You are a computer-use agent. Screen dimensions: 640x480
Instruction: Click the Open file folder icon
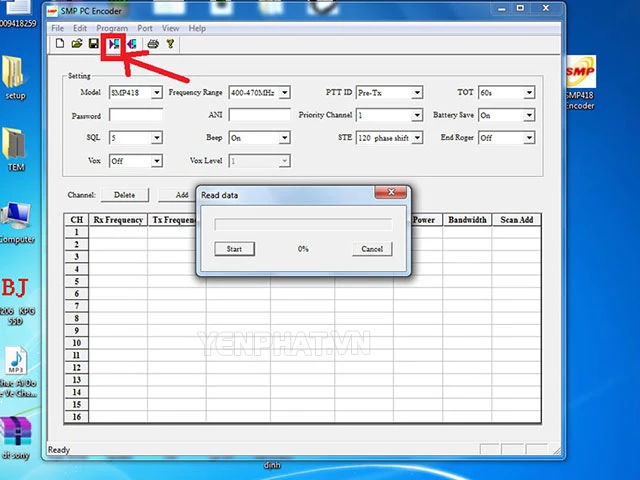point(77,44)
